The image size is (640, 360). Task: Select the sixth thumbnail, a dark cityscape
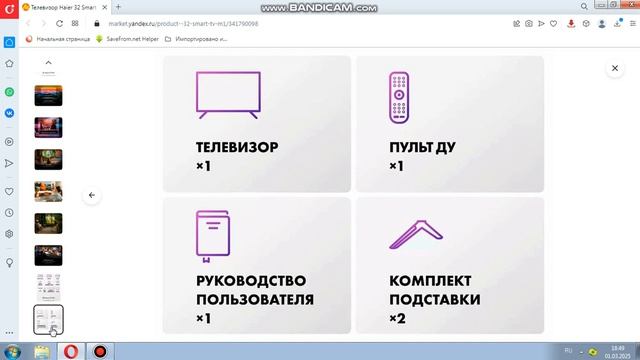pos(48,256)
